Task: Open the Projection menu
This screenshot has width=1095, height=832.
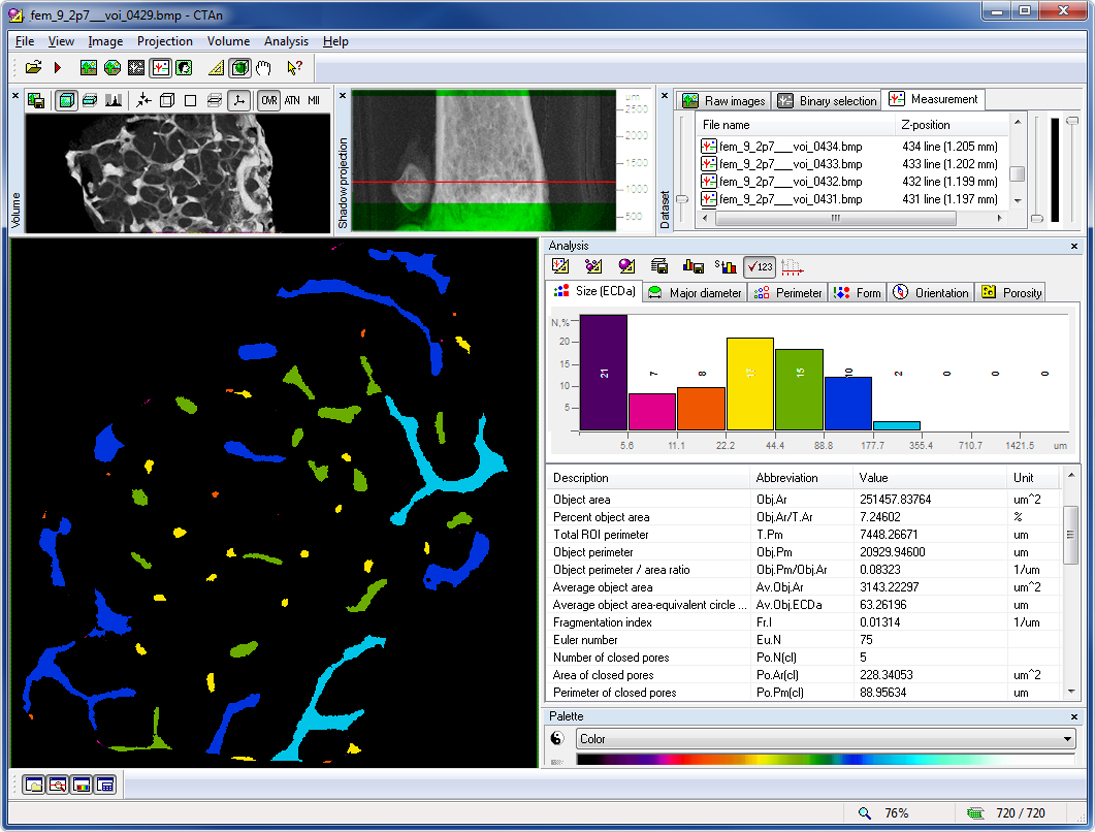Action: [165, 41]
